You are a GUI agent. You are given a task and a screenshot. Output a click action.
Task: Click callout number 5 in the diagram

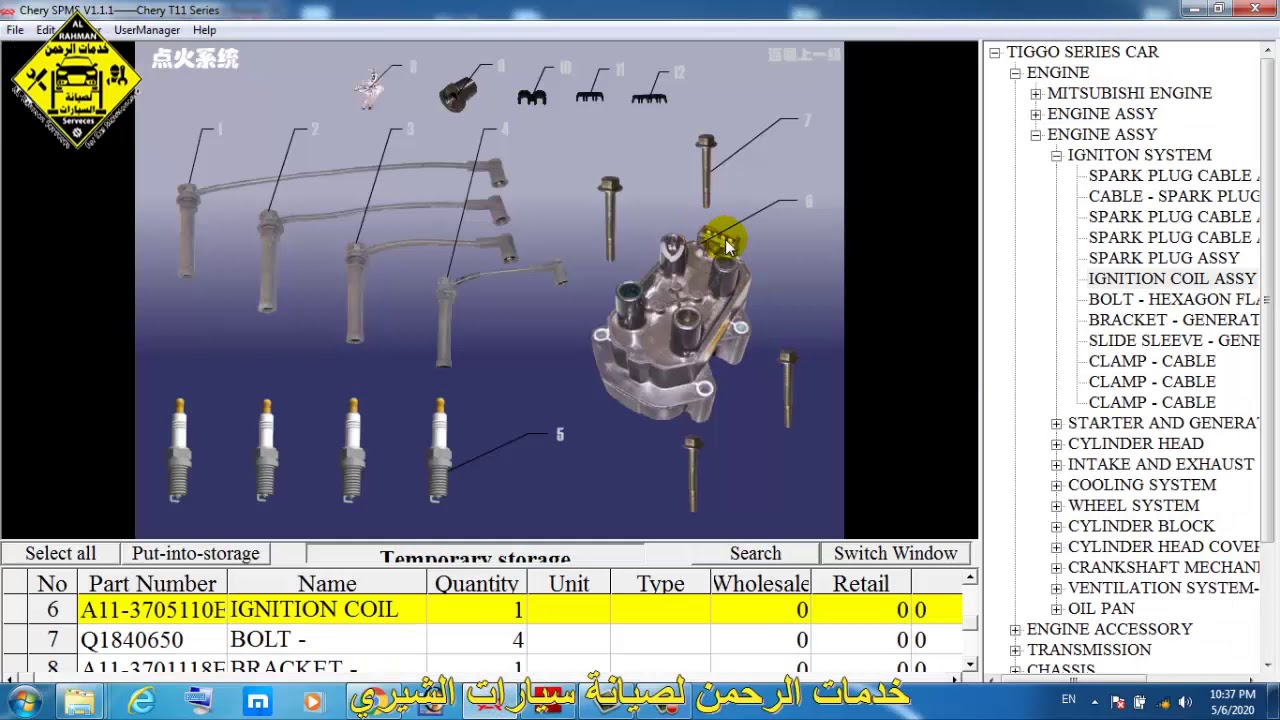(x=560, y=435)
